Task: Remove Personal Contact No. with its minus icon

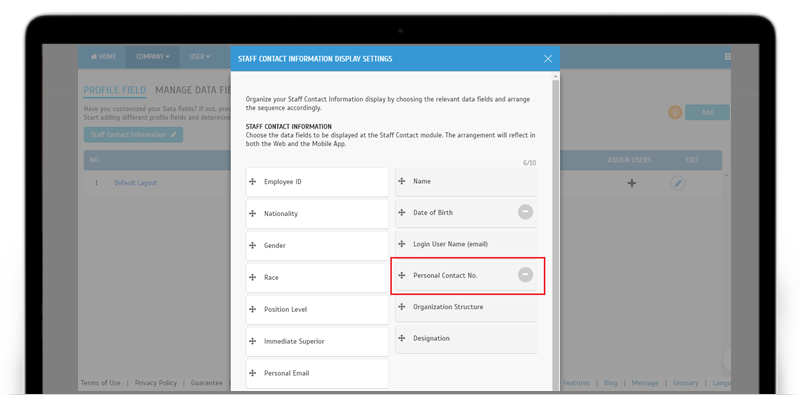Action: click(526, 275)
